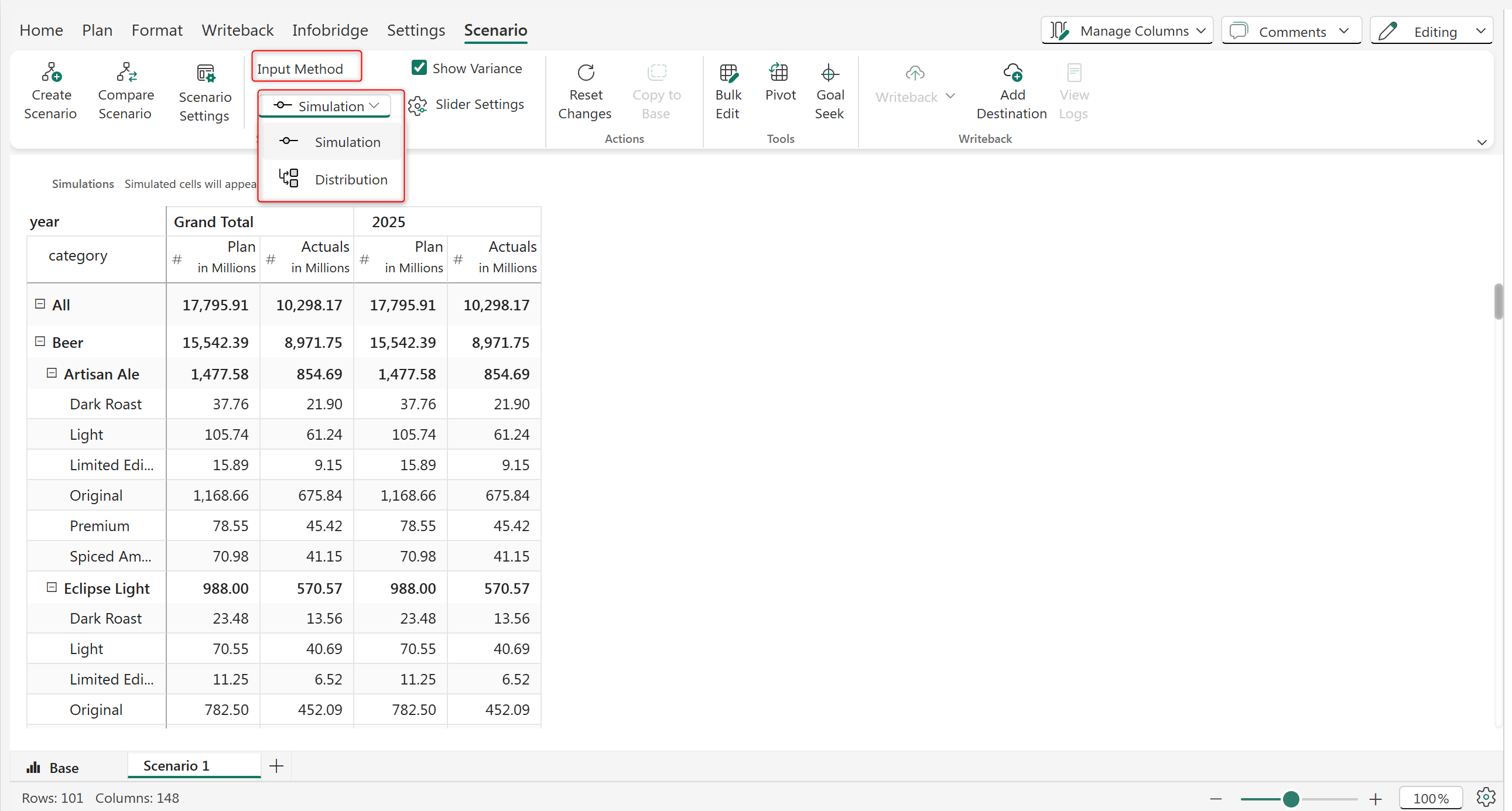Uncheck the Show Variance checkbox
1512x811 pixels.
click(x=419, y=68)
